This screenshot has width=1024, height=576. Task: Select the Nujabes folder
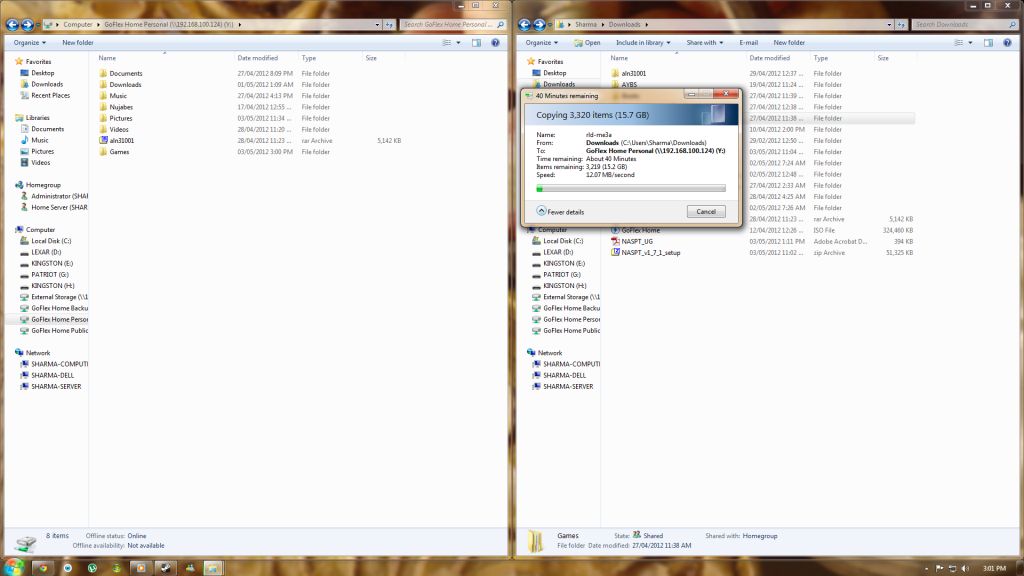pos(121,107)
